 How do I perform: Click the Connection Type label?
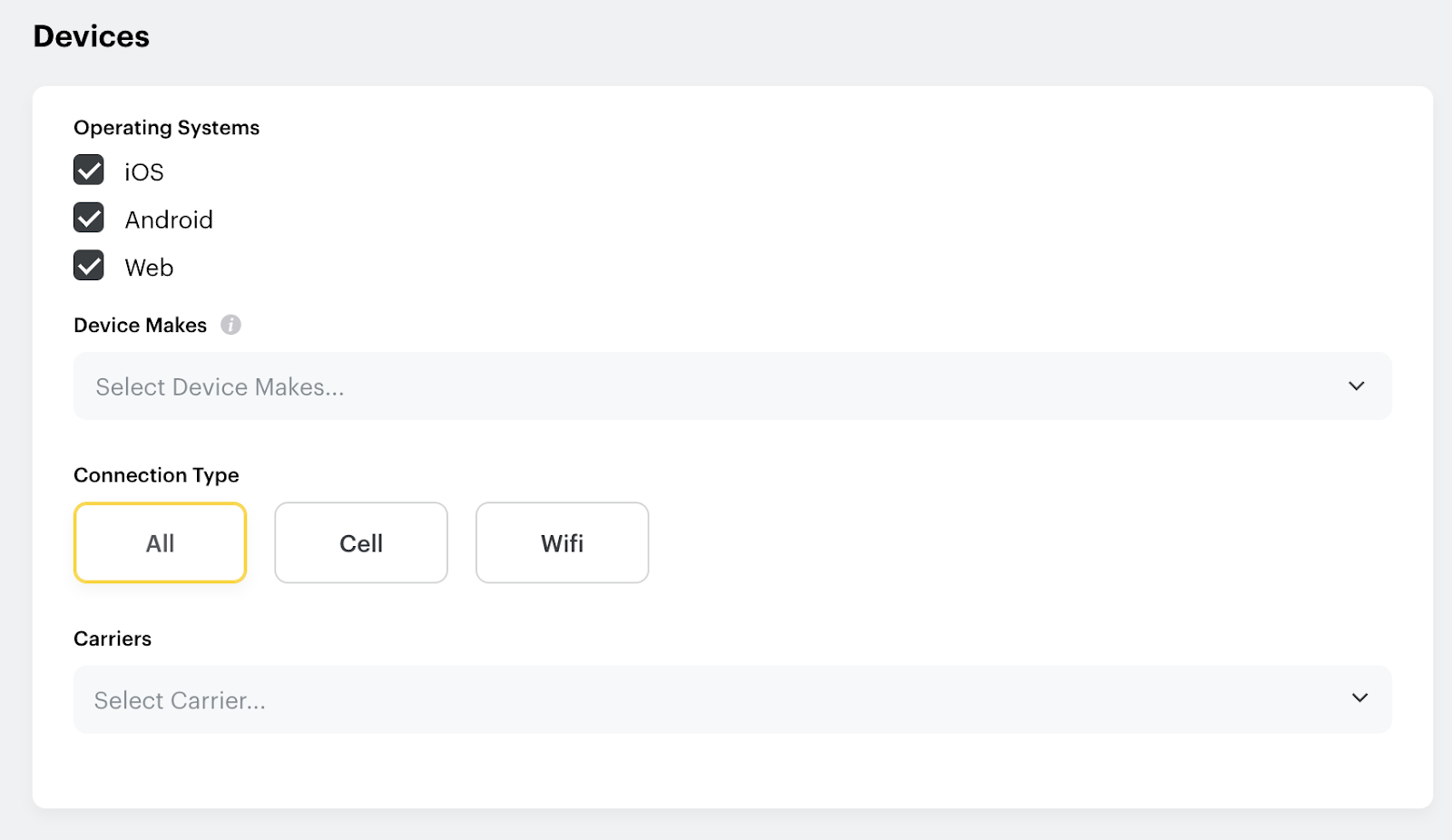(x=156, y=475)
